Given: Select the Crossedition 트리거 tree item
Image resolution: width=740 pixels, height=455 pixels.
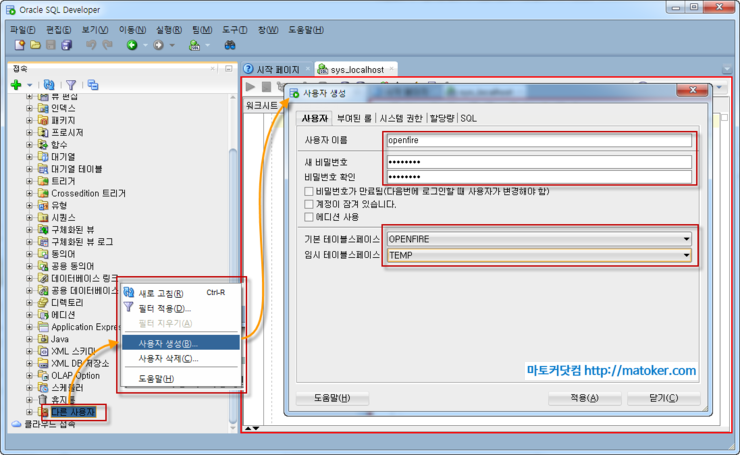Looking at the screenshot, I should [88, 193].
